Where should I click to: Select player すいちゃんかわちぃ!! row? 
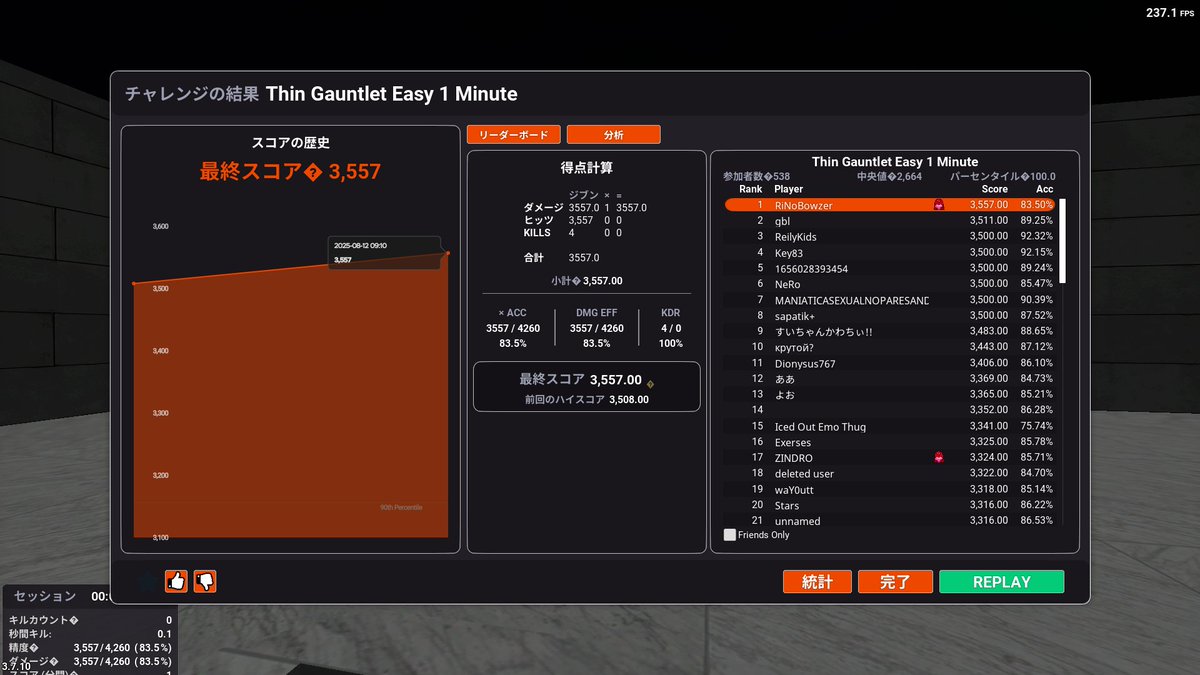point(890,332)
